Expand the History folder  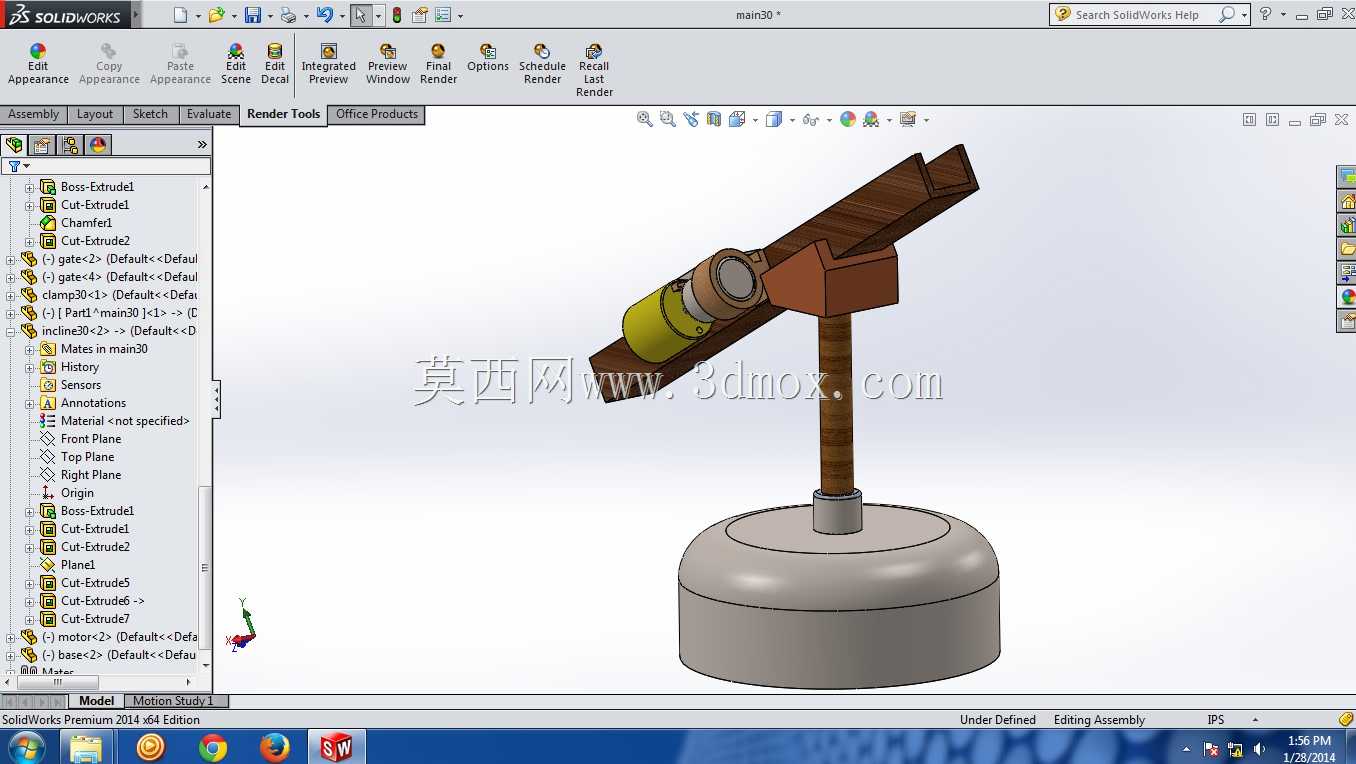point(30,367)
